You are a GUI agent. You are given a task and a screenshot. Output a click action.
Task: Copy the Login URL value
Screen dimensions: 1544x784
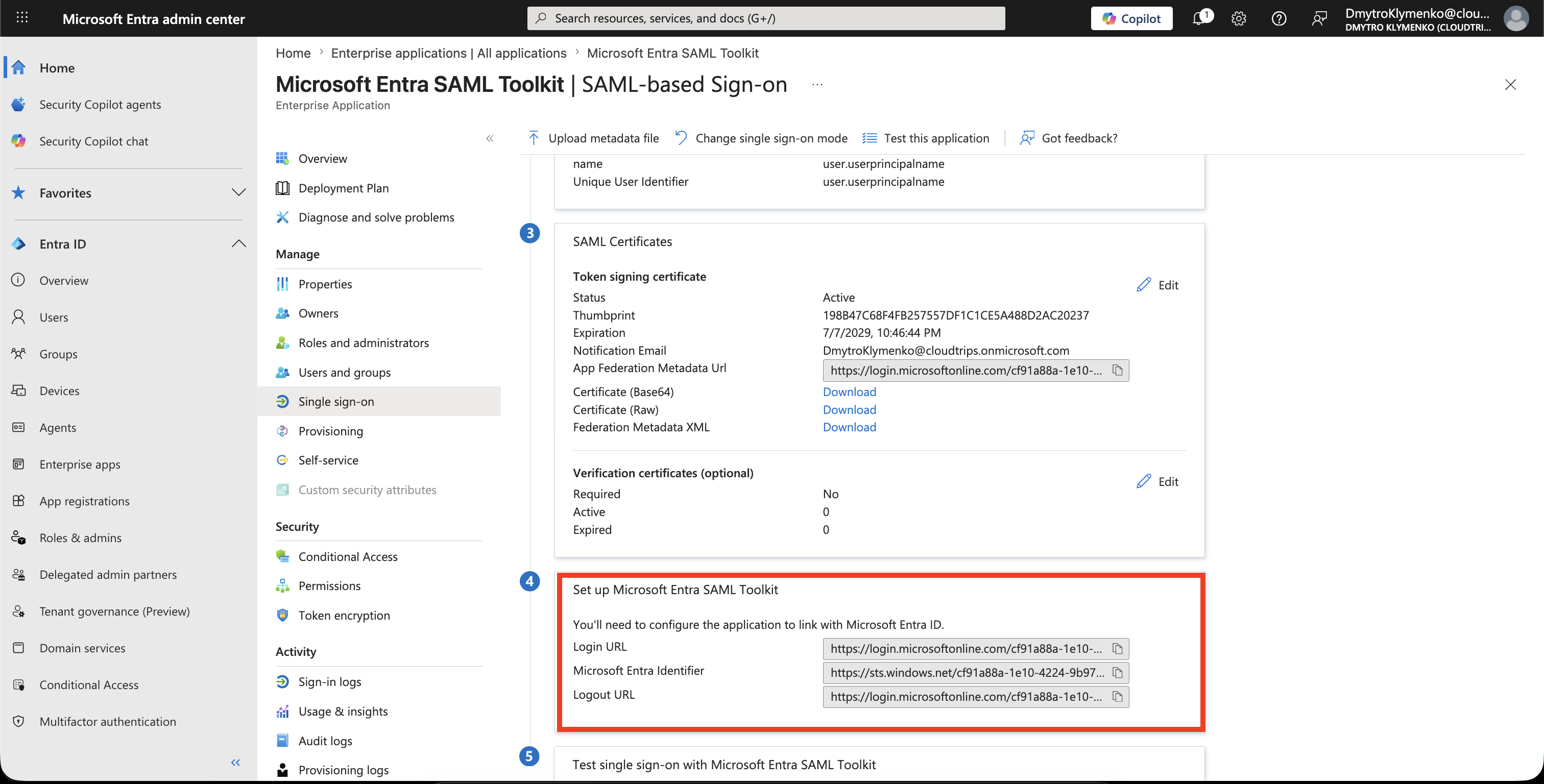click(x=1117, y=649)
